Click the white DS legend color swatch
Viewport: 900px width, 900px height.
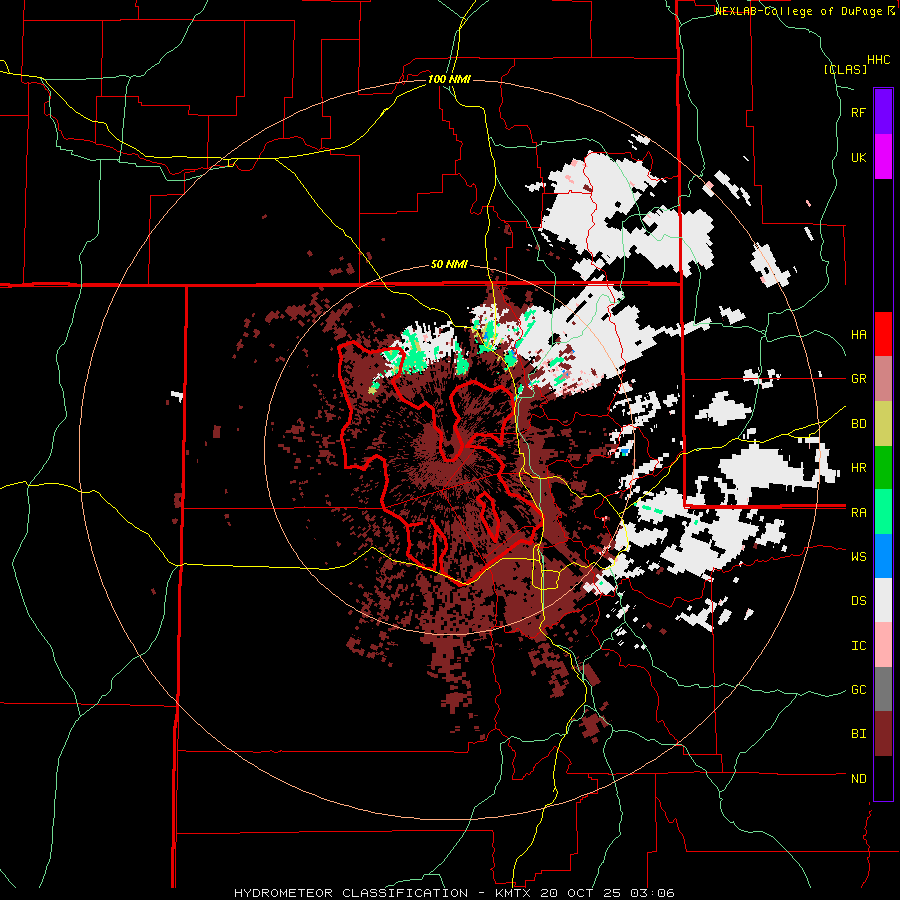coord(883,600)
